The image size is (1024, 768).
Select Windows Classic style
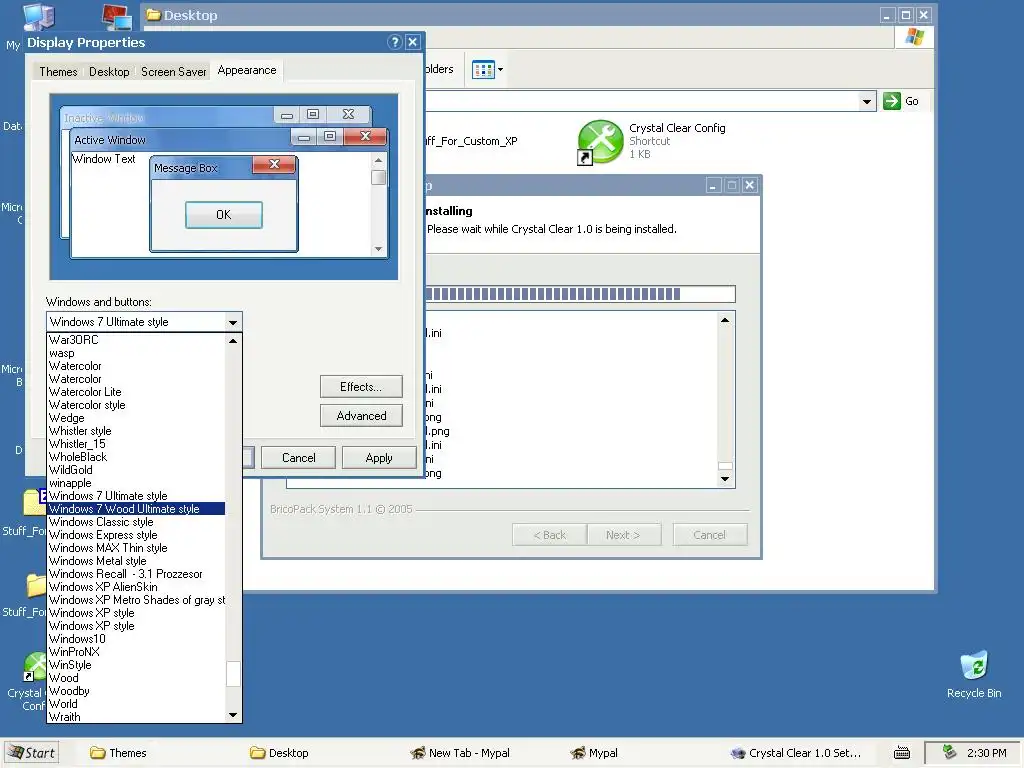tap(136, 522)
